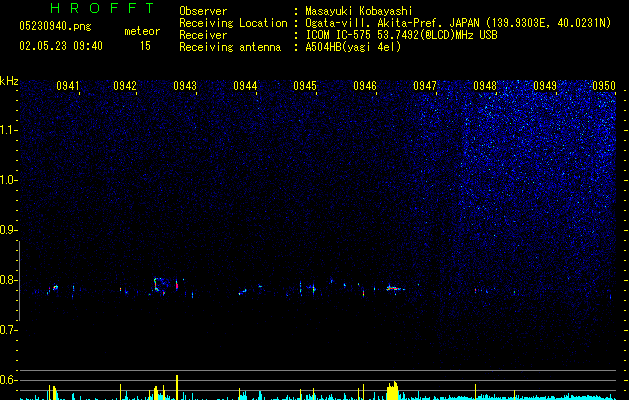Click the A504HB(yagi 4el) antenna text
The height and width of the screenshot is (400, 629).
coord(353,47)
